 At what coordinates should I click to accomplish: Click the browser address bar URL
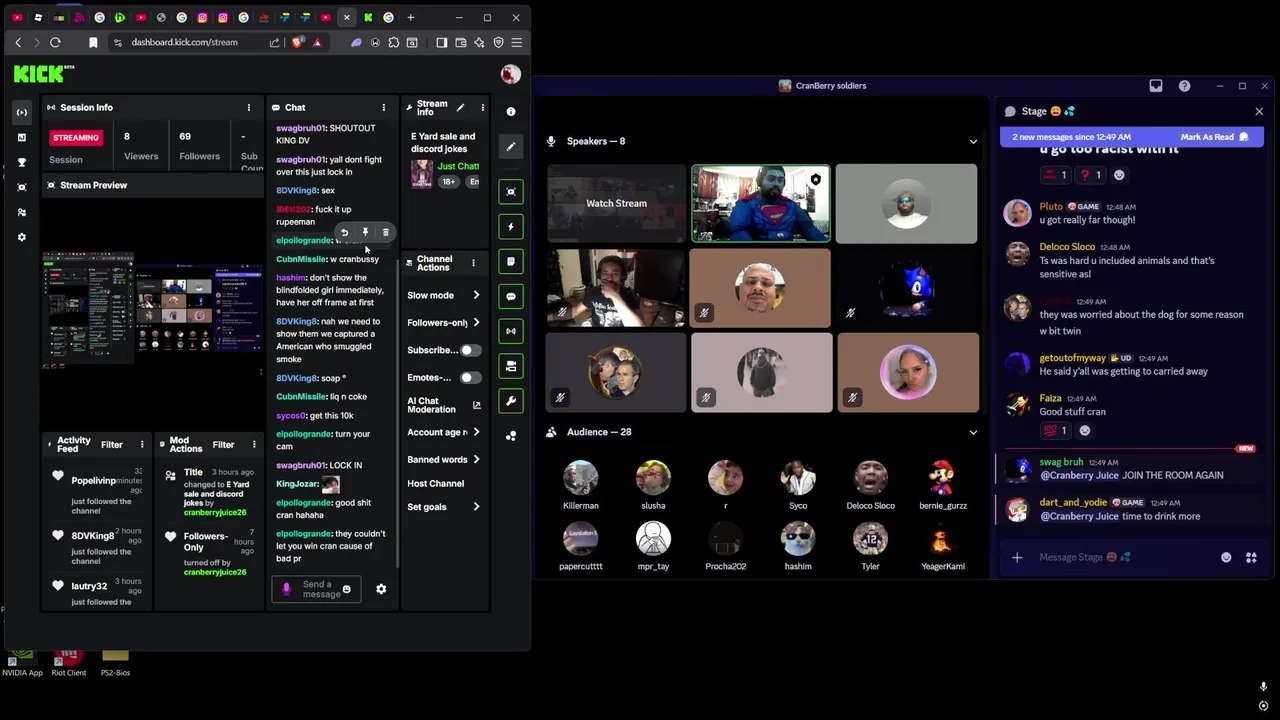click(184, 42)
